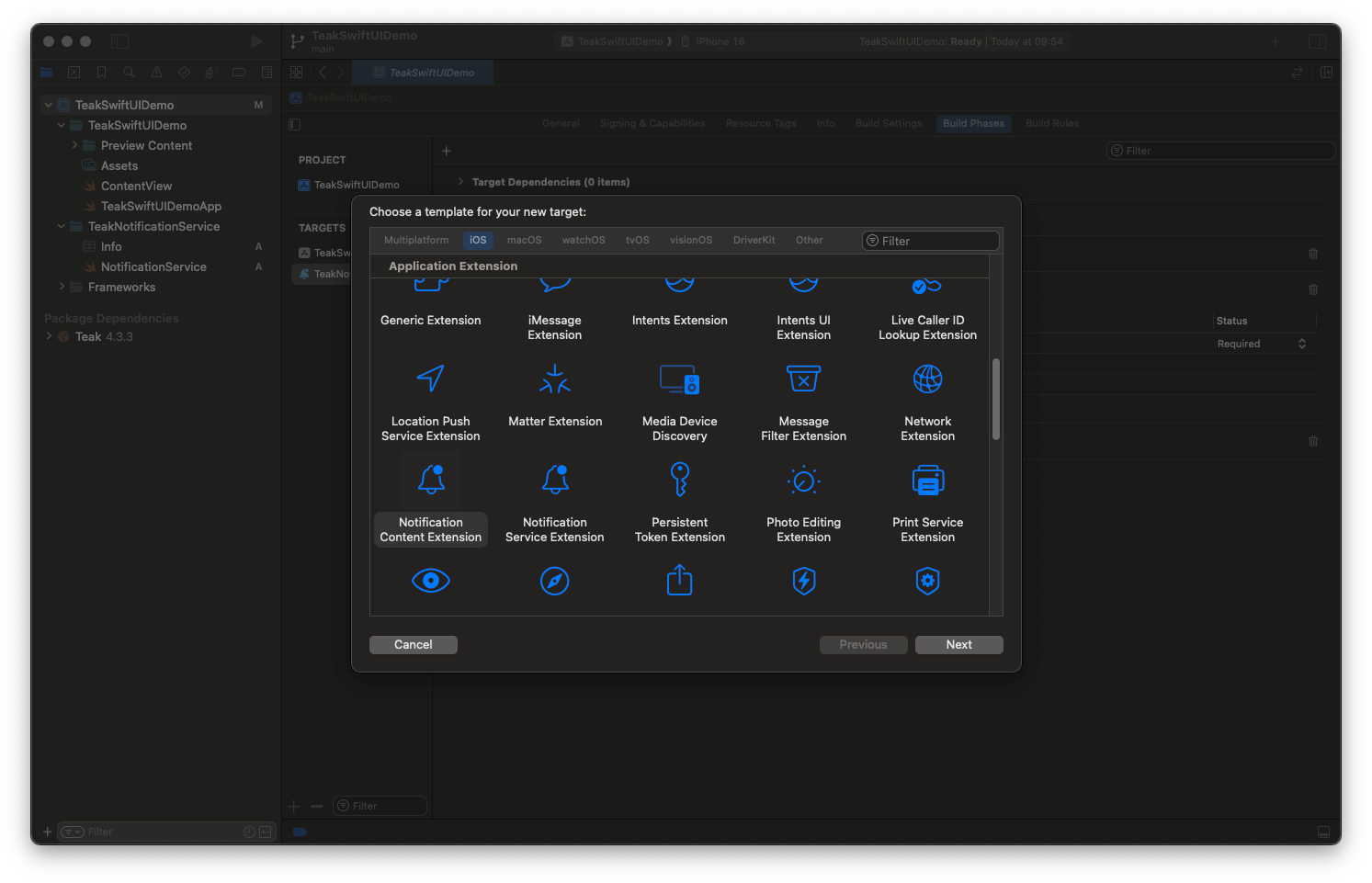Choose Message Filter Extension template

(804, 401)
